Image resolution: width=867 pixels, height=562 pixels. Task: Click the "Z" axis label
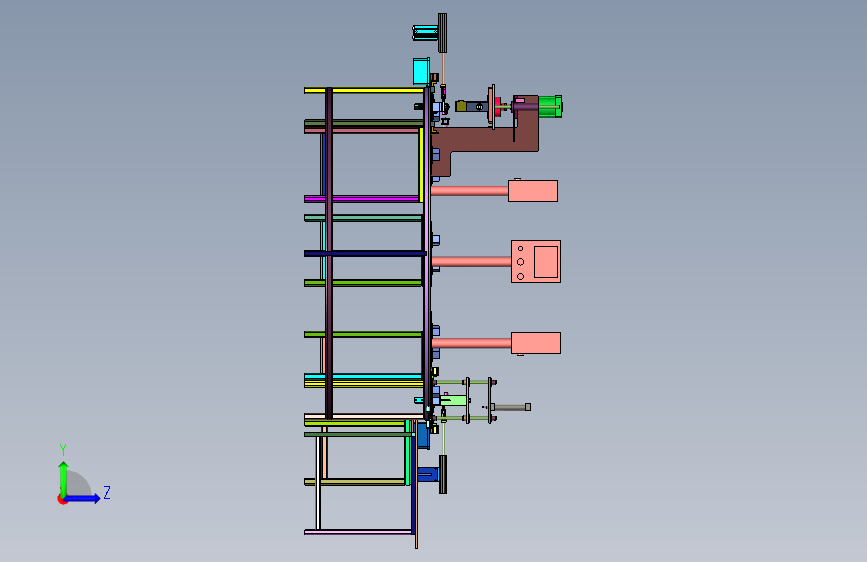point(107,492)
